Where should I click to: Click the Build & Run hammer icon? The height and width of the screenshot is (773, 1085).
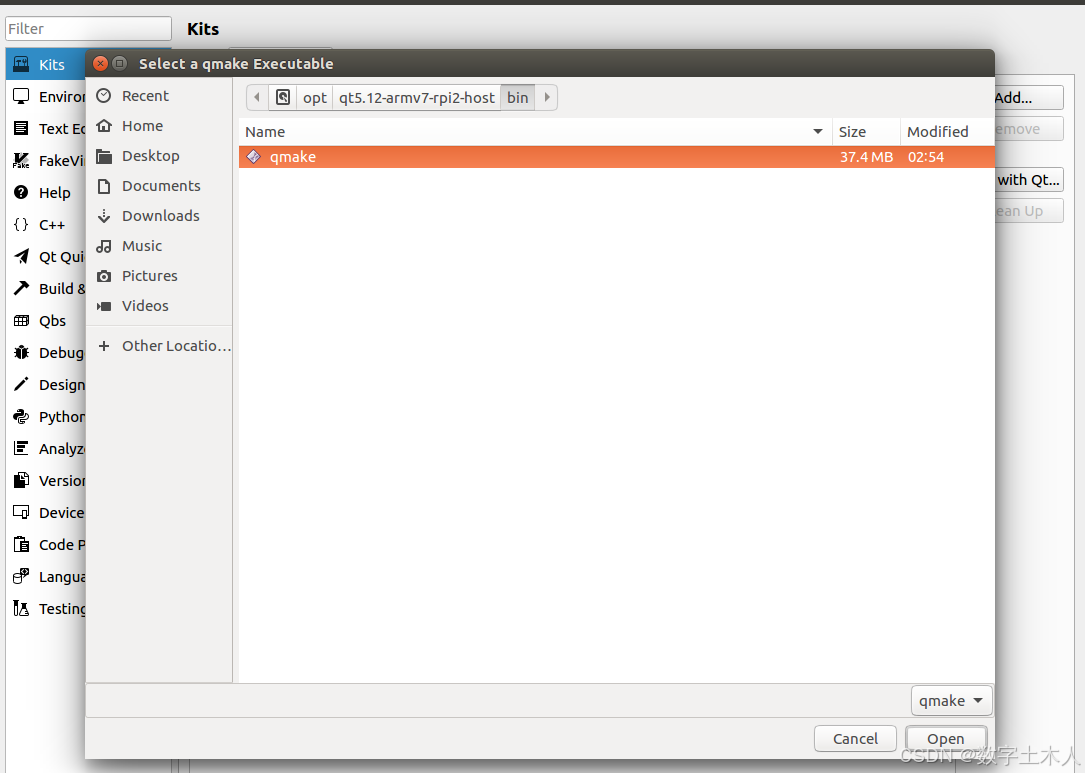[x=21, y=288]
